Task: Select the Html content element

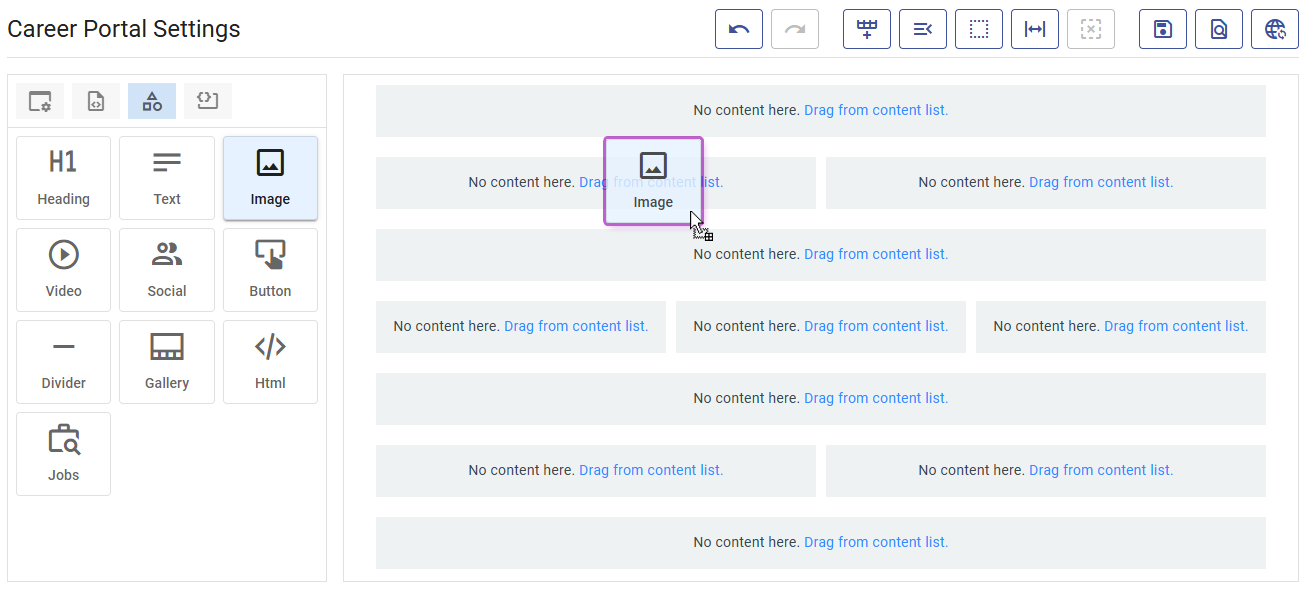Action: 270,362
